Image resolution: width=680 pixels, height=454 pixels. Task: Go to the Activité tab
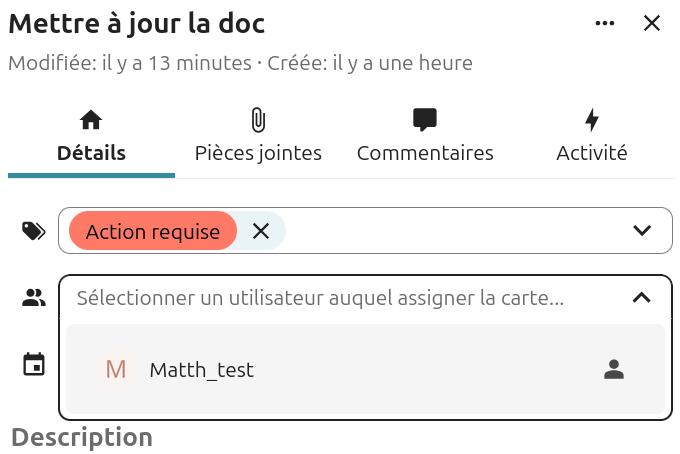(592, 153)
